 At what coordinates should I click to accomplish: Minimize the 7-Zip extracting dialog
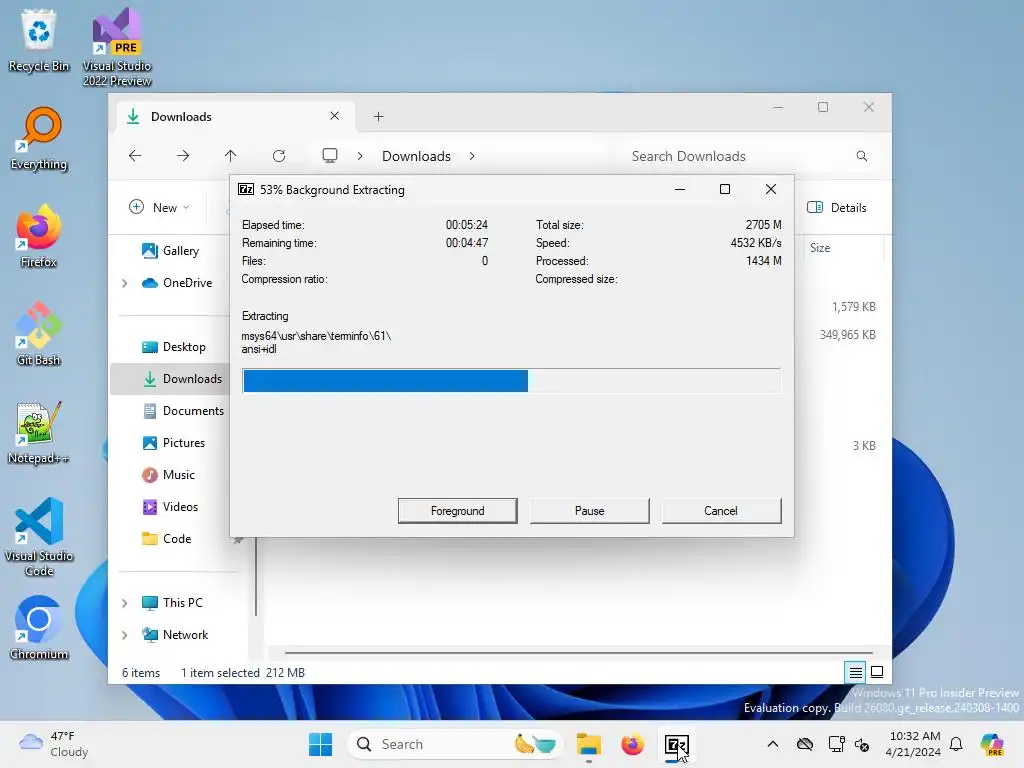(x=680, y=189)
